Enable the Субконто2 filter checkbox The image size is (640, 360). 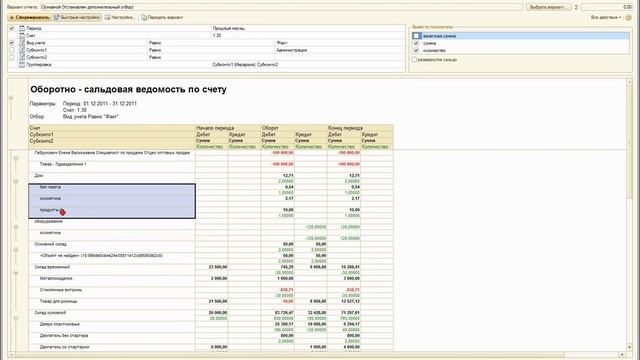pos(11,57)
